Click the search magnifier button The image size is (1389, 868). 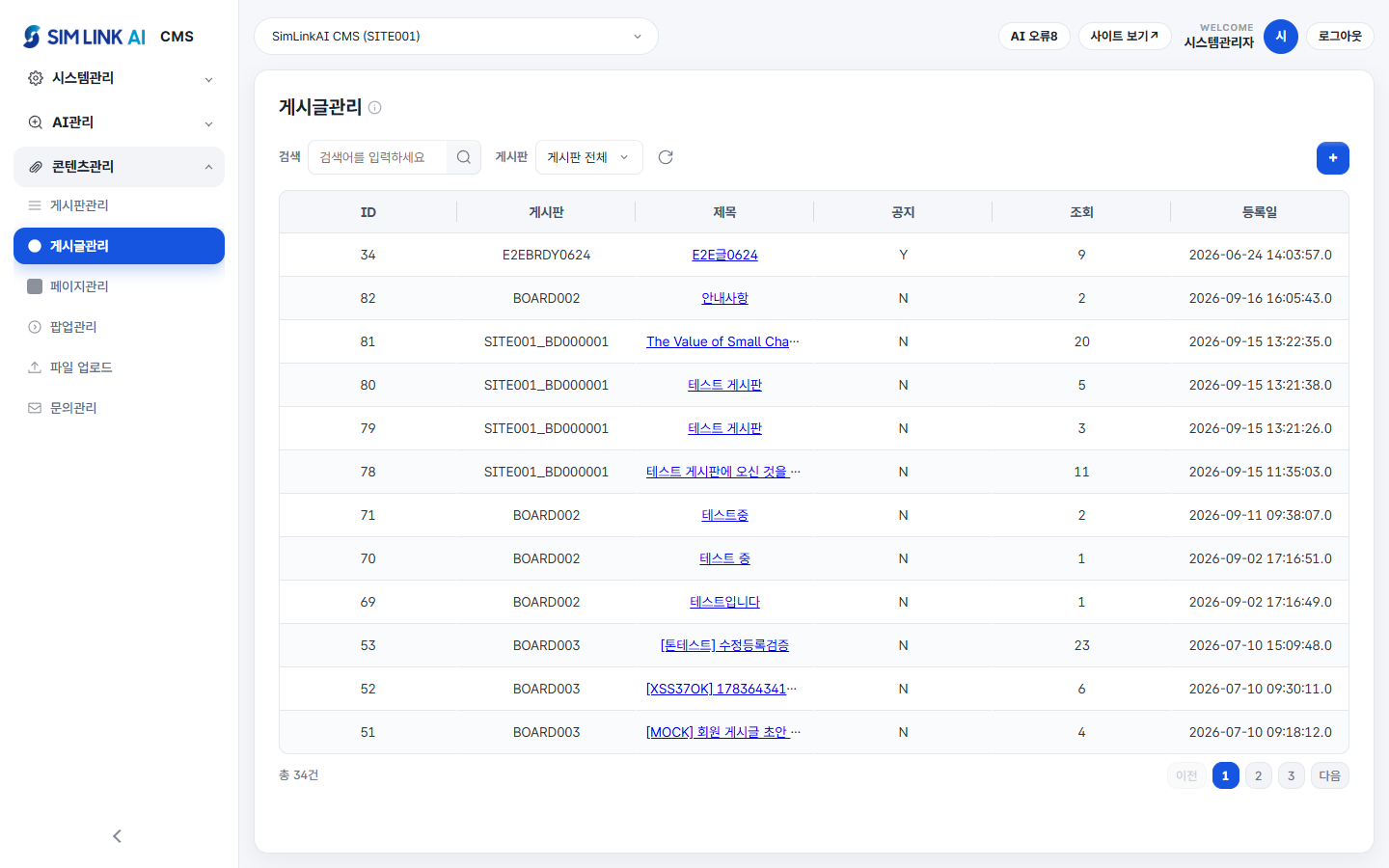coord(464,157)
